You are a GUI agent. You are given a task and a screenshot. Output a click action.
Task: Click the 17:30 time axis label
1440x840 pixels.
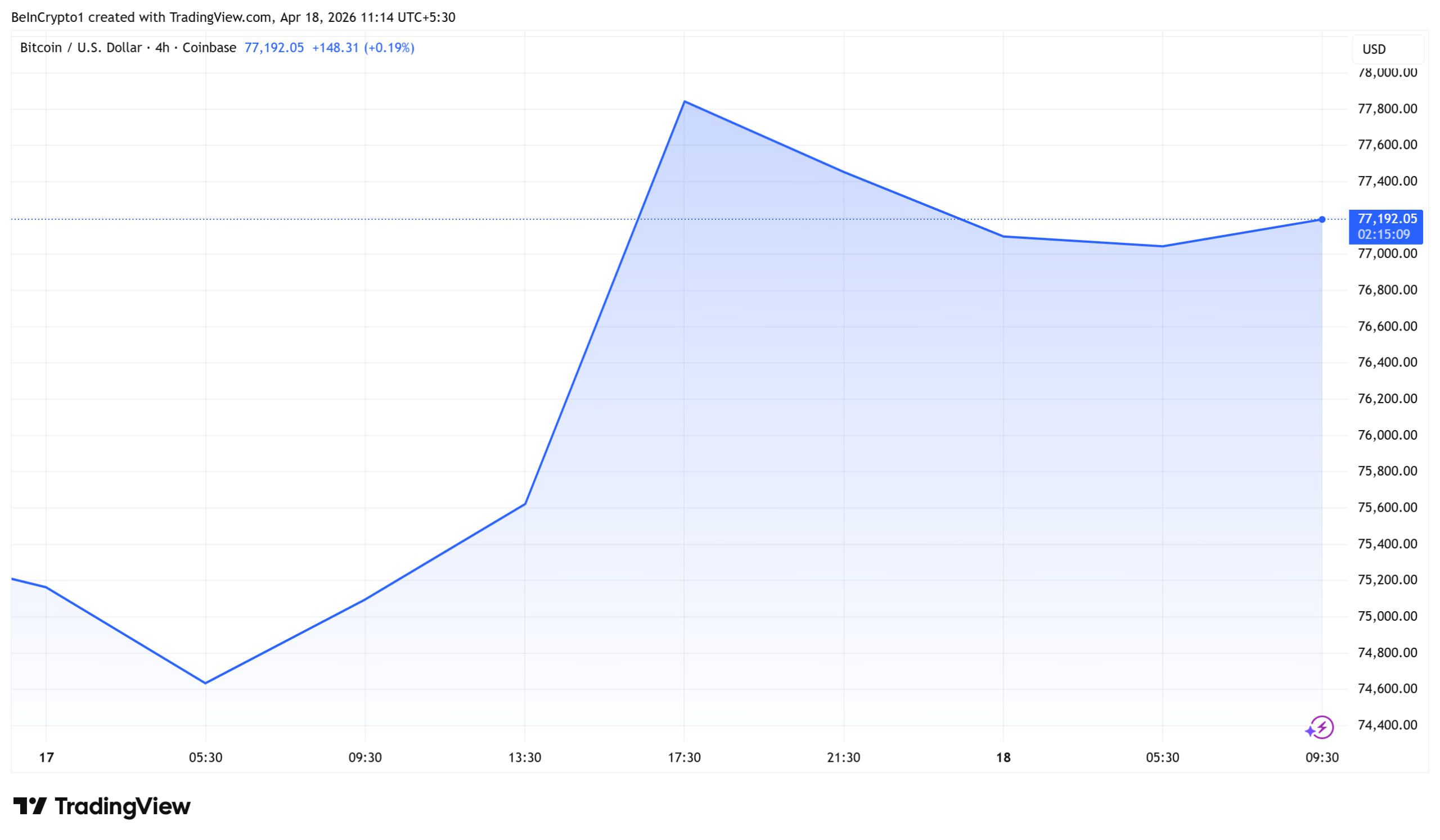point(684,757)
